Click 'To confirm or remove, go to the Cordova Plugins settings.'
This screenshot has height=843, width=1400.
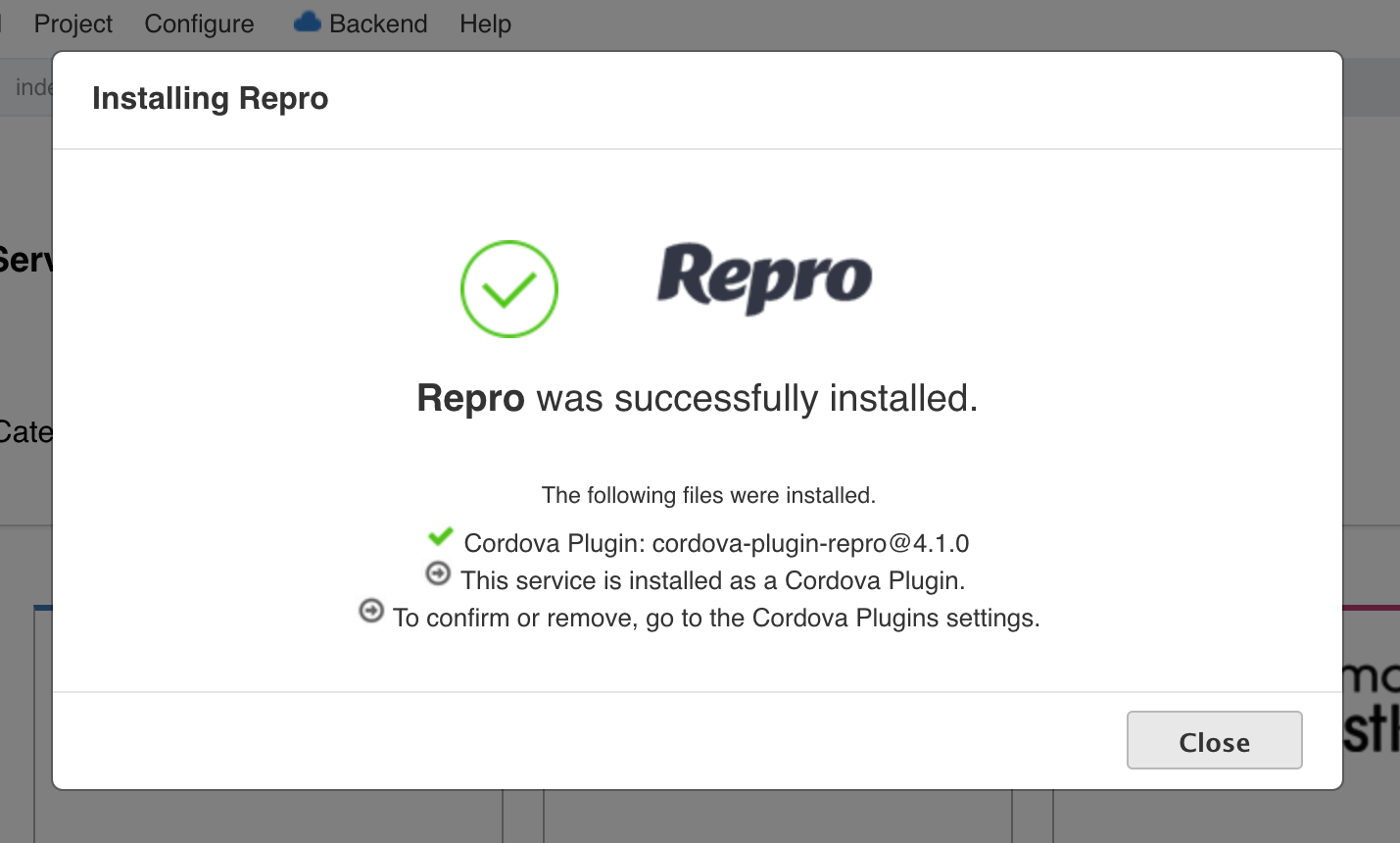[716, 618]
